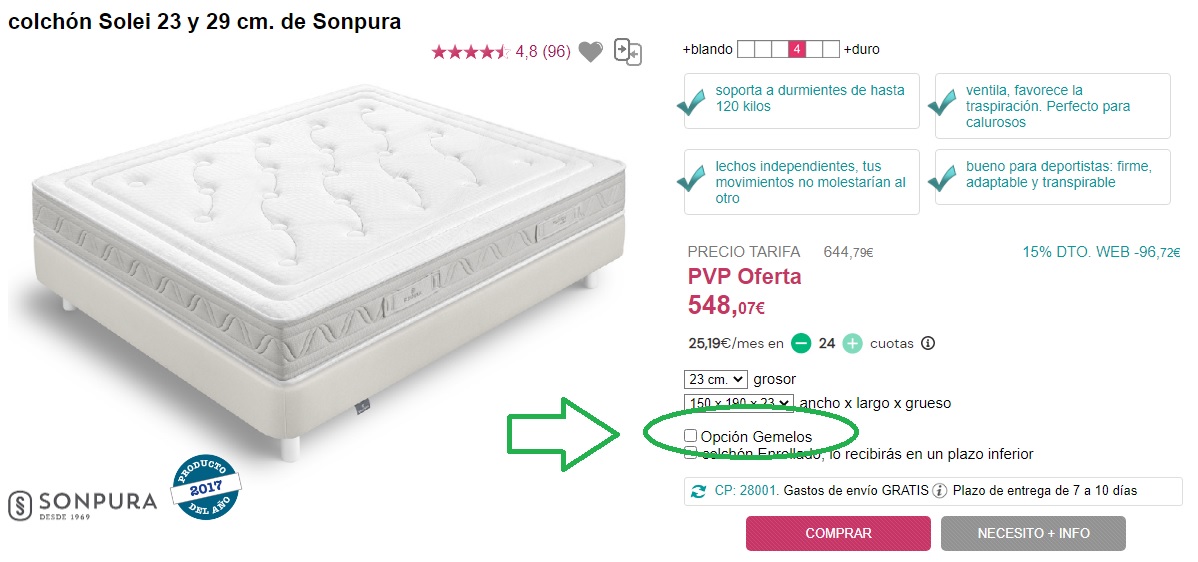Open the 23 cm. grosor dropdown

tap(715, 380)
